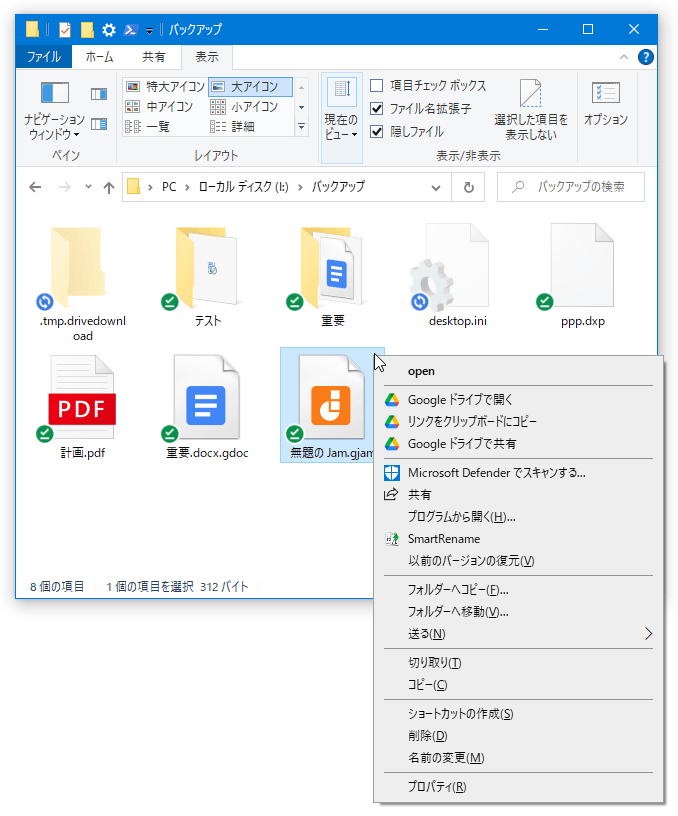Choose リンクをクリップボードにコピー
This screenshot has width=678, height=816.
(518, 422)
